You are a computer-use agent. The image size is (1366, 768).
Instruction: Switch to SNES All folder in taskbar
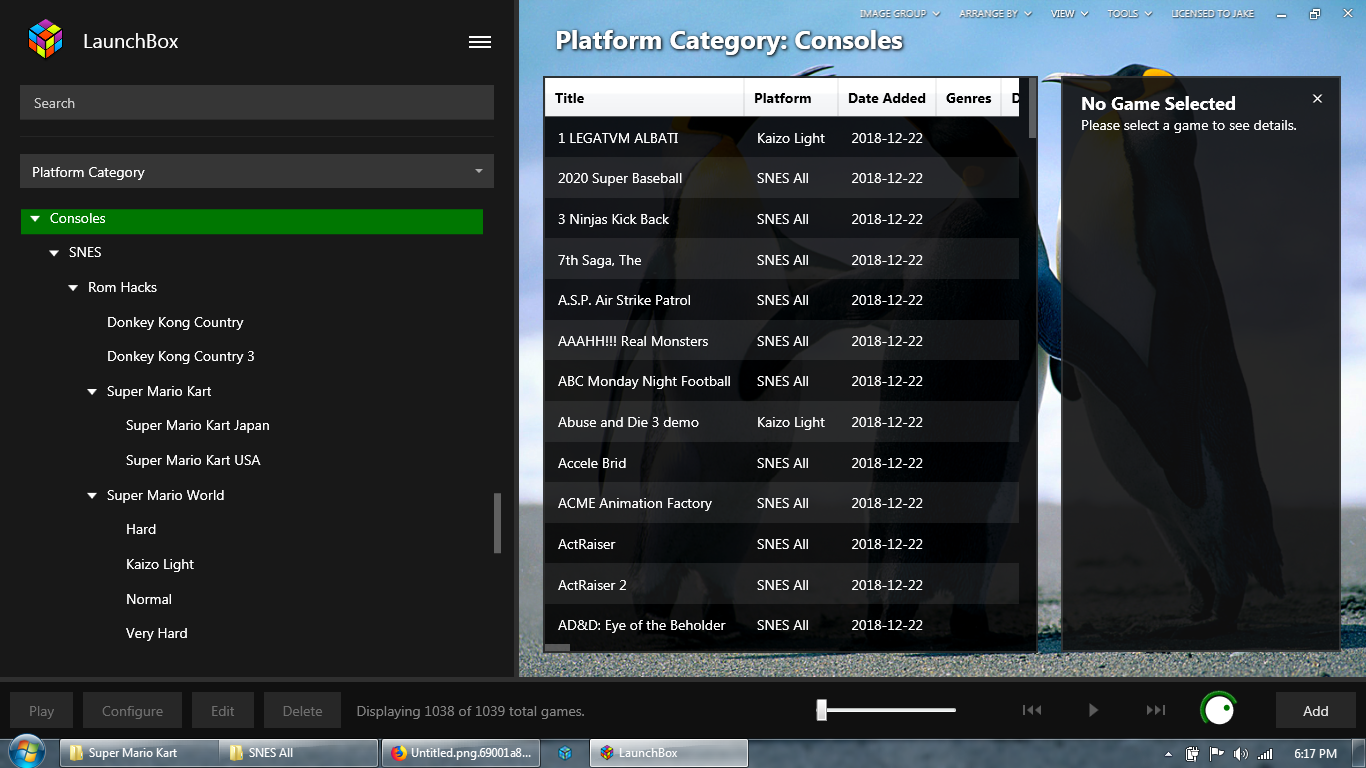coord(300,753)
